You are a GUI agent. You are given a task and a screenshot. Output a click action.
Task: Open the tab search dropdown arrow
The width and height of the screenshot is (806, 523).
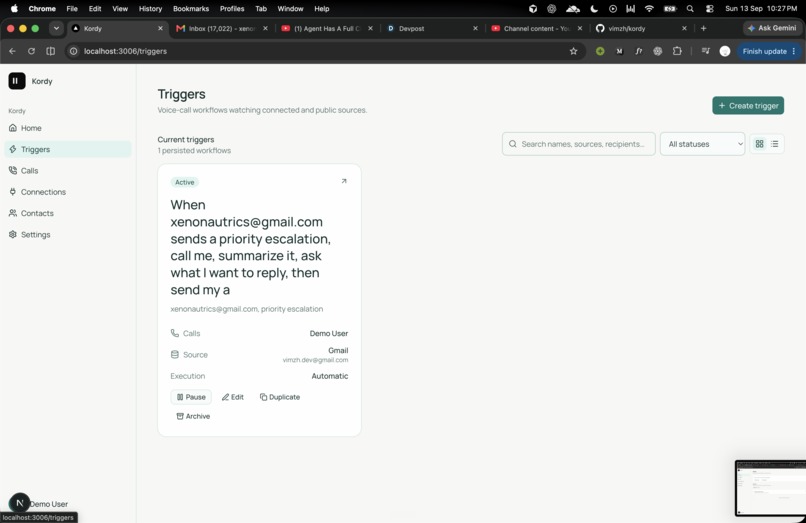click(56, 28)
